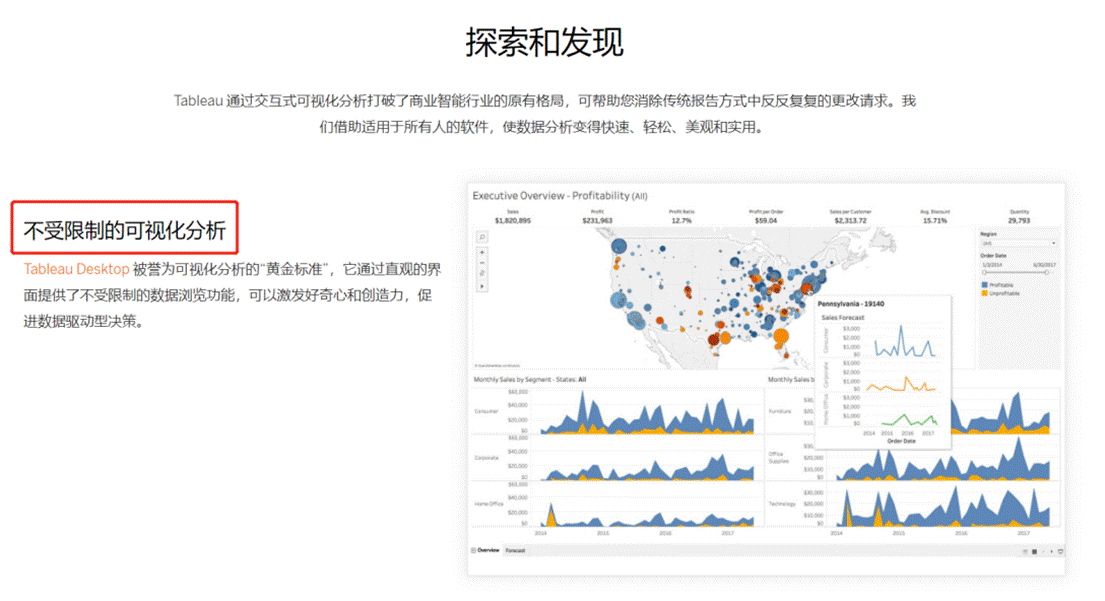The height and width of the screenshot is (601, 1105).
Task: Click the Home Office row label in segment charts
Action: point(489,504)
